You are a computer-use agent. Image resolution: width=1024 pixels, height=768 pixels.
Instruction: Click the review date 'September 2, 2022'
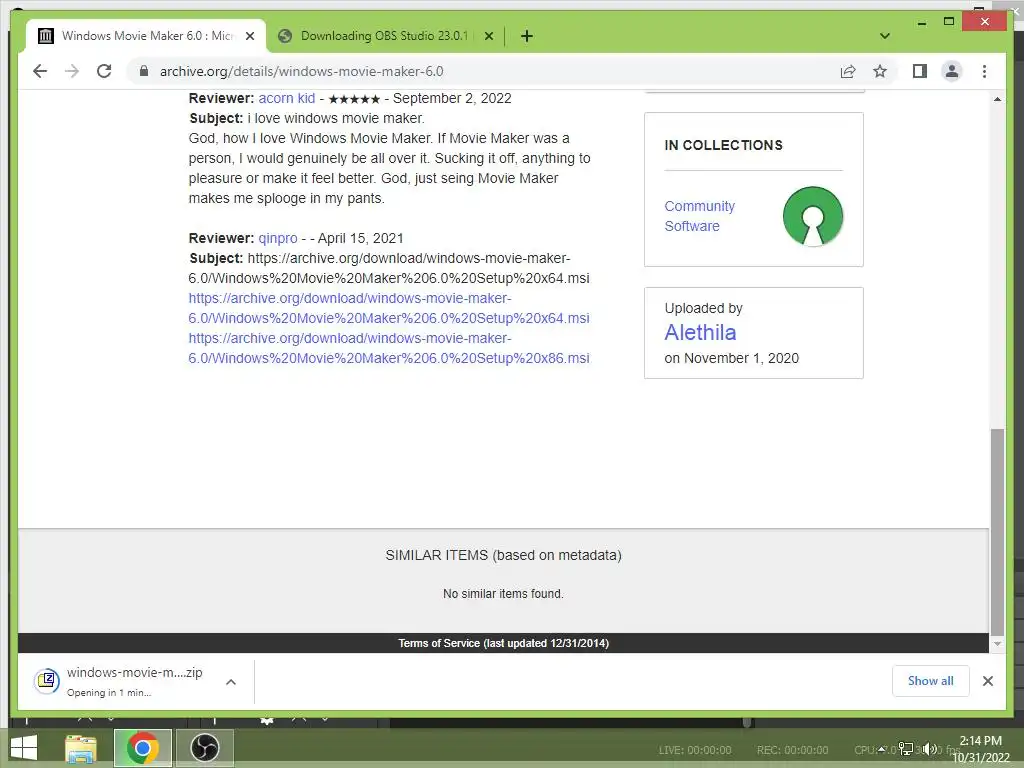[452, 98]
